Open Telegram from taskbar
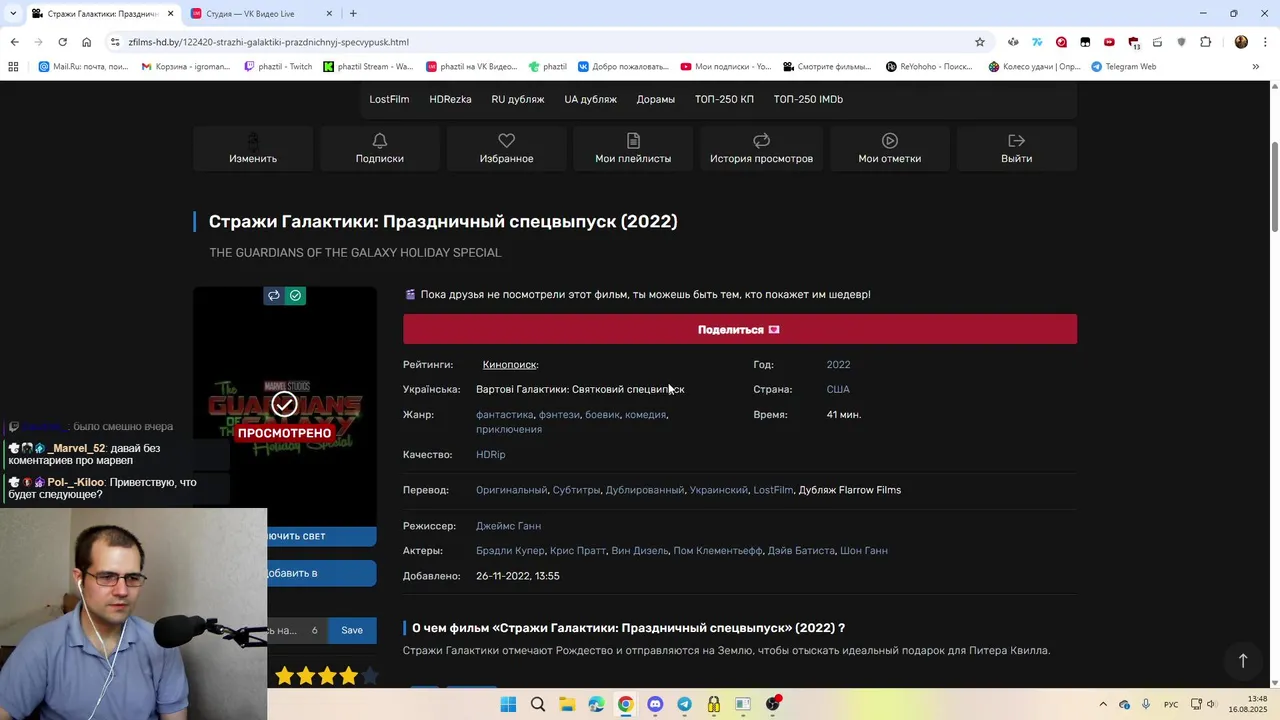 pyautogui.click(x=684, y=704)
